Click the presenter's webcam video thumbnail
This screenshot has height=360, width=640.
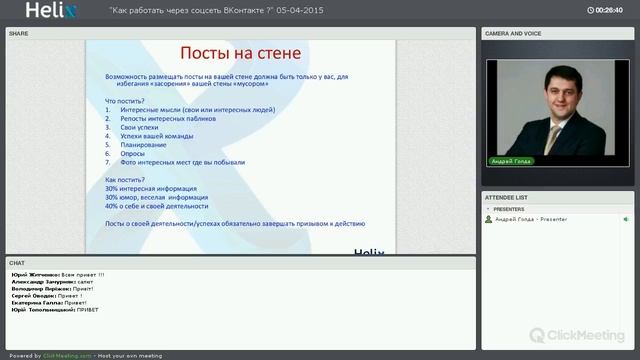(x=558, y=113)
